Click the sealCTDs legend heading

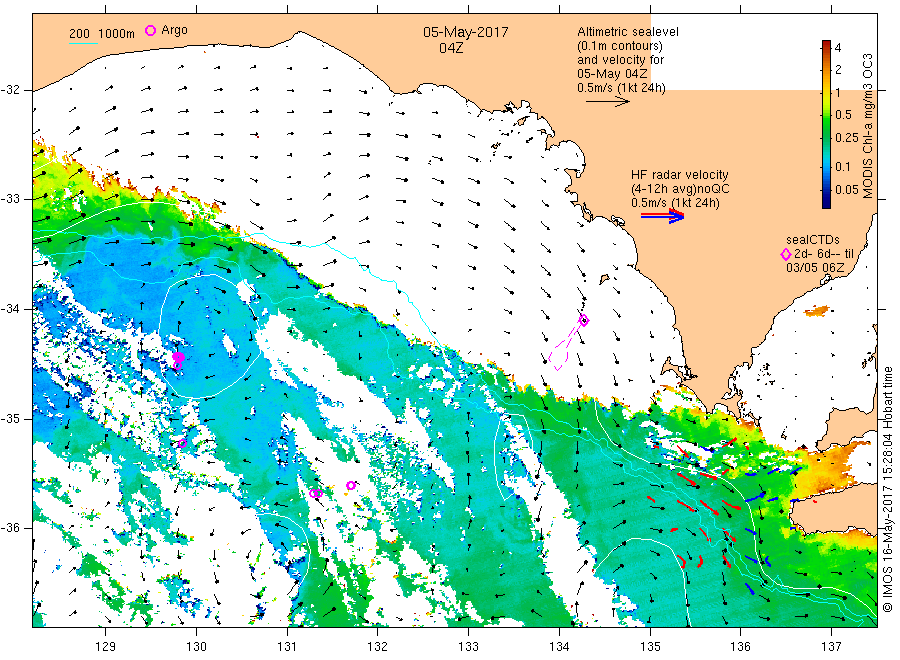coord(813,240)
